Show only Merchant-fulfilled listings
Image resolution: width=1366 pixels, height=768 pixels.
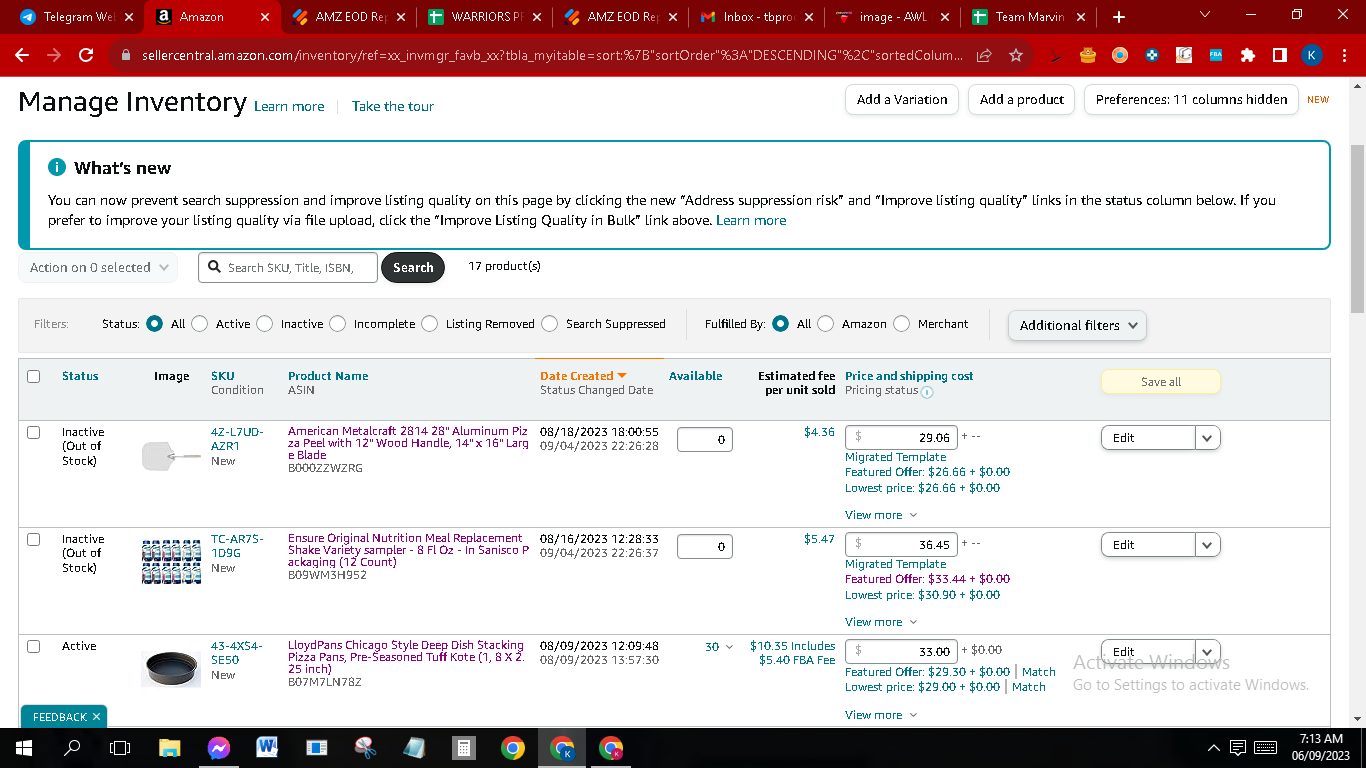click(902, 324)
